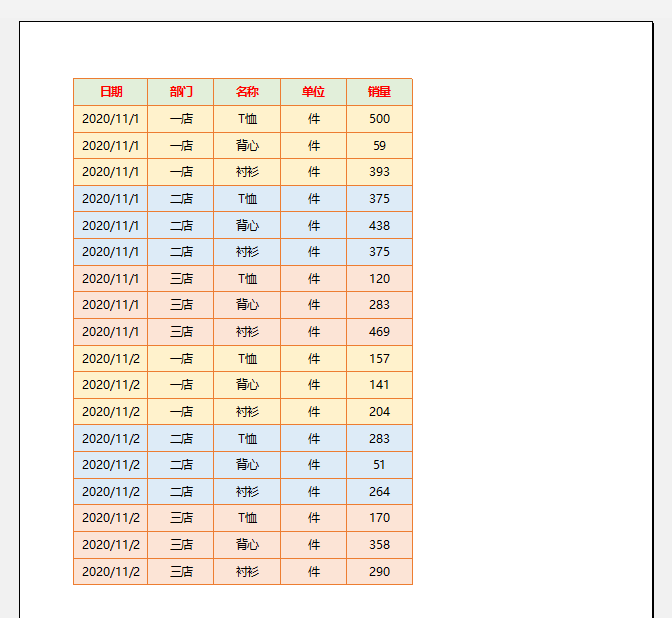Click the sales value 51

pos(379,465)
